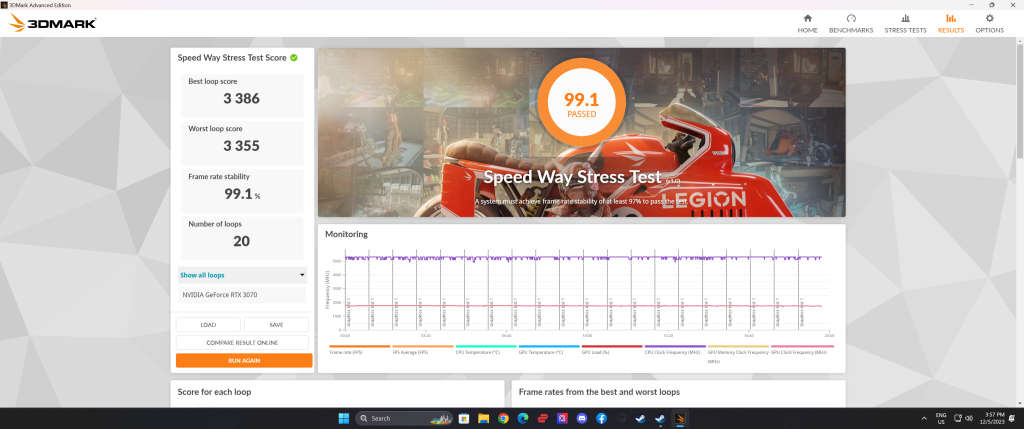1024x429 pixels.
Task: Click the 3DMark icon in the taskbar
Action: click(679, 418)
